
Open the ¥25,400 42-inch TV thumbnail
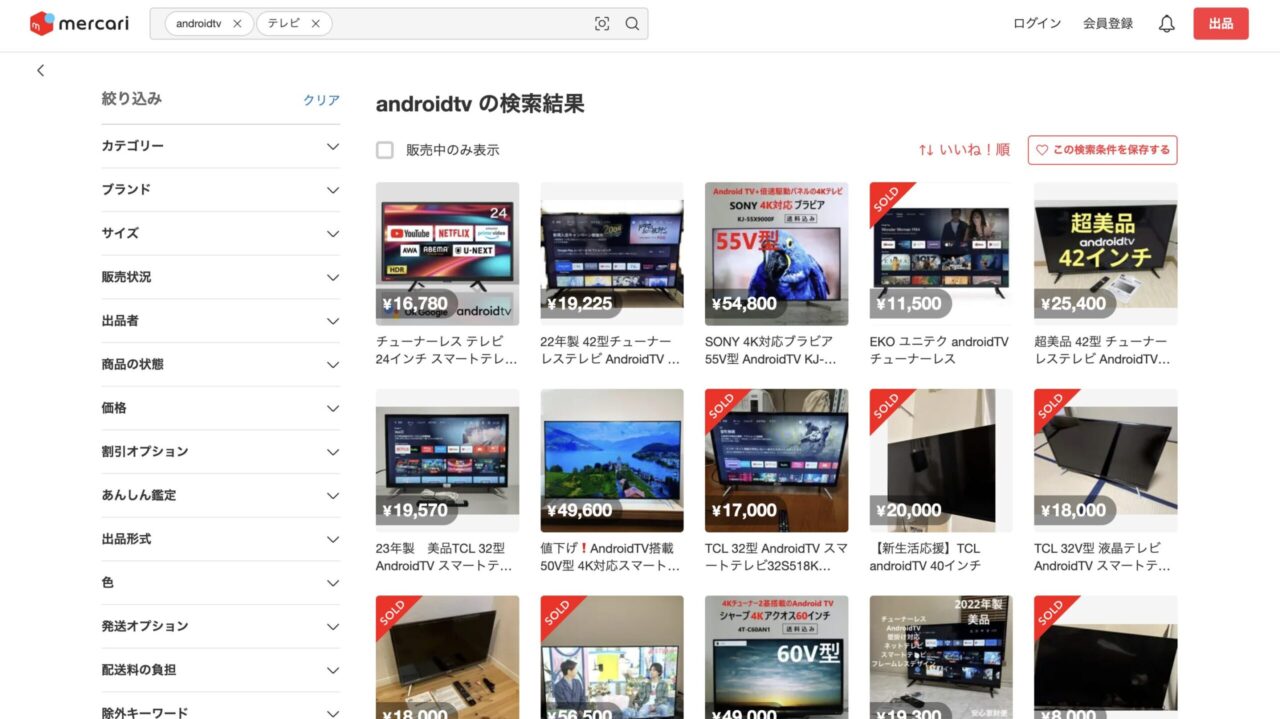pos(1106,254)
